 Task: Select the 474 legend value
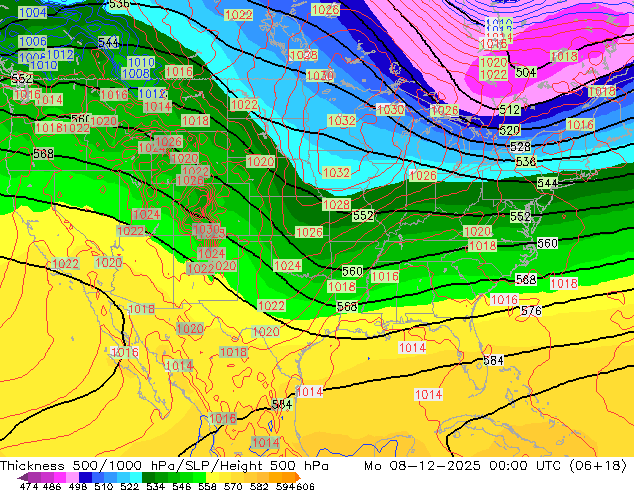tap(29, 486)
